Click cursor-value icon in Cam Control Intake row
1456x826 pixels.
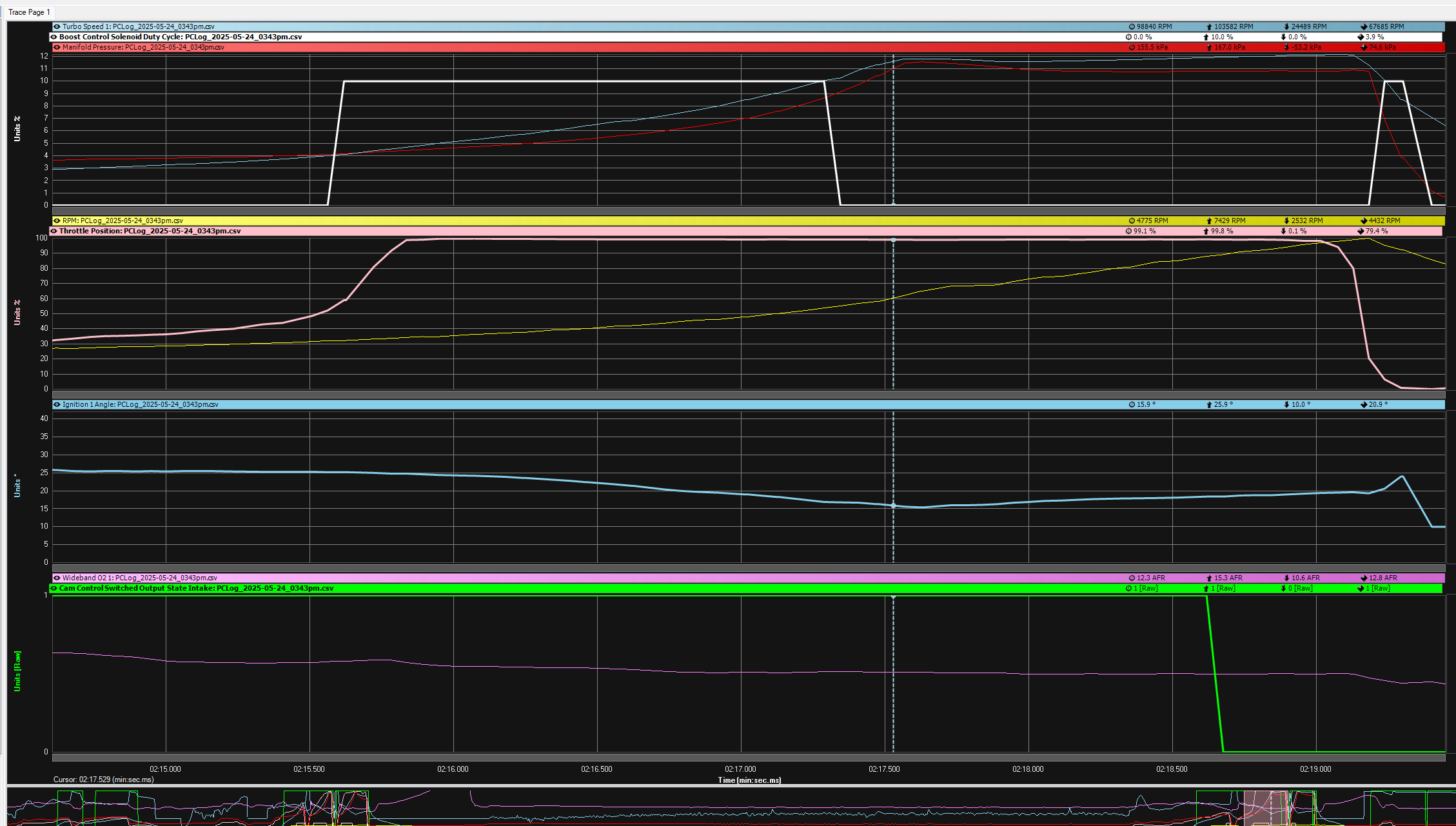point(1129,588)
